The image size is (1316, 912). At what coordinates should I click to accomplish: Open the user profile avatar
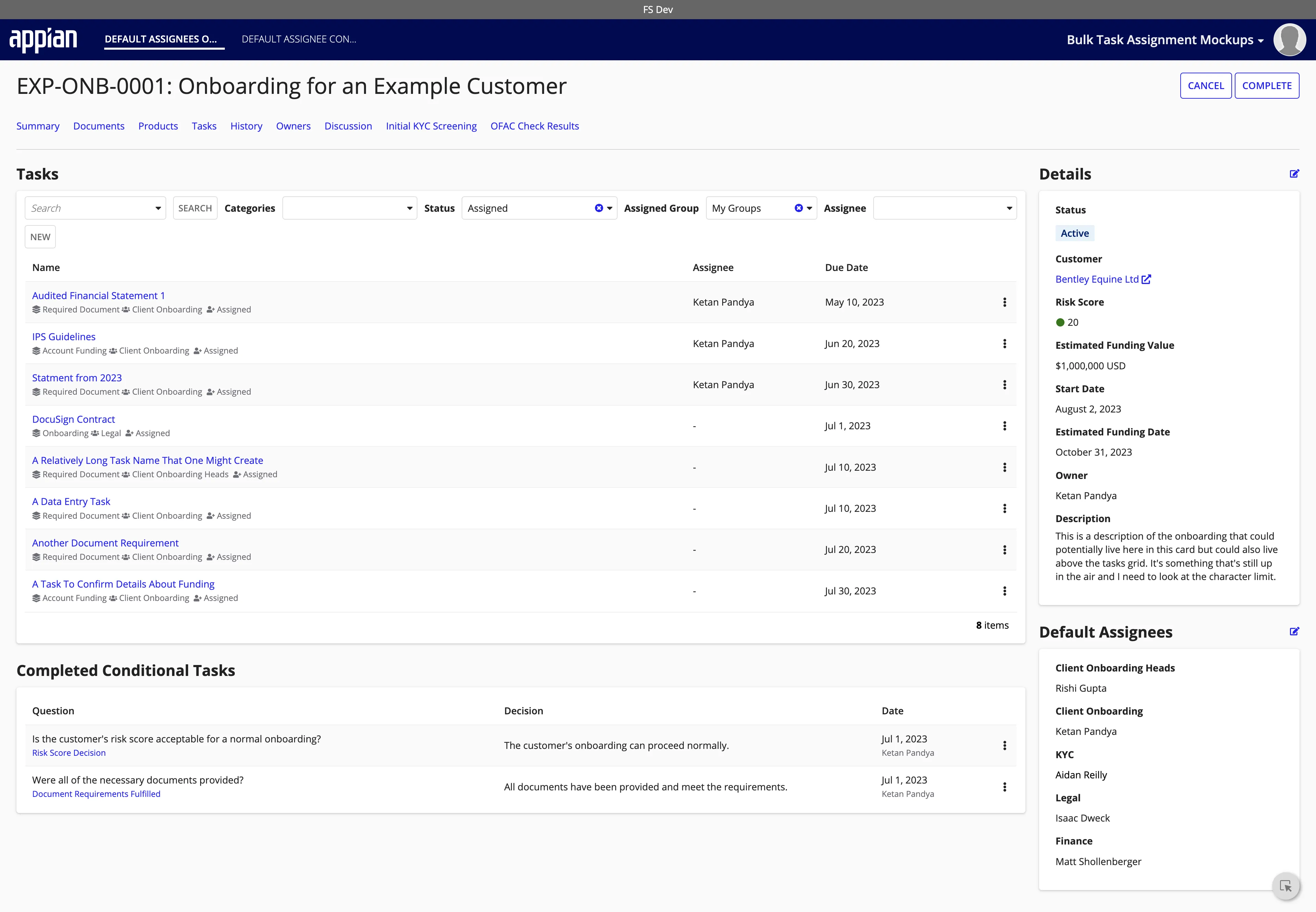click(x=1290, y=39)
